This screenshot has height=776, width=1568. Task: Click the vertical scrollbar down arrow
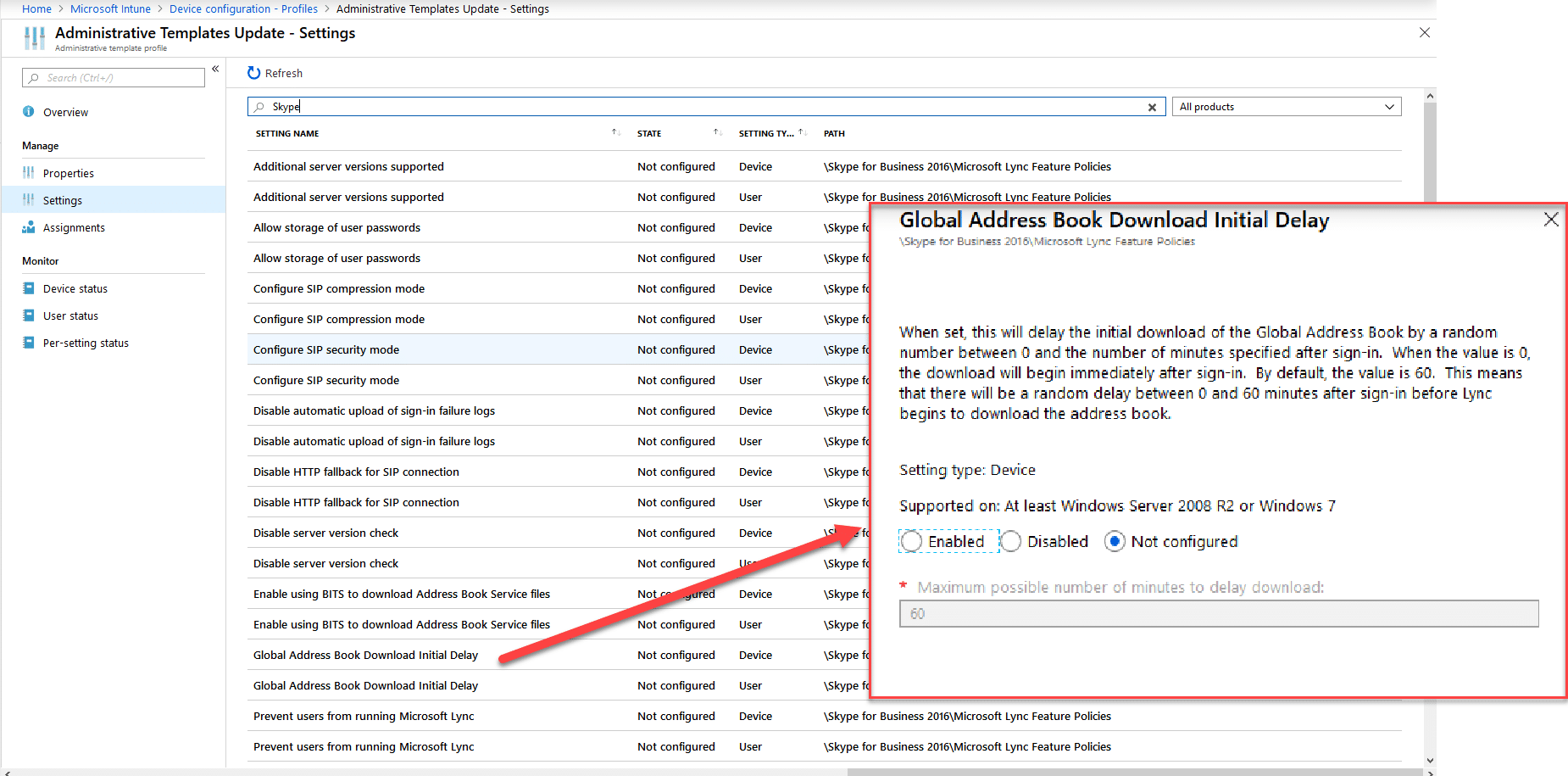pyautogui.click(x=1430, y=761)
